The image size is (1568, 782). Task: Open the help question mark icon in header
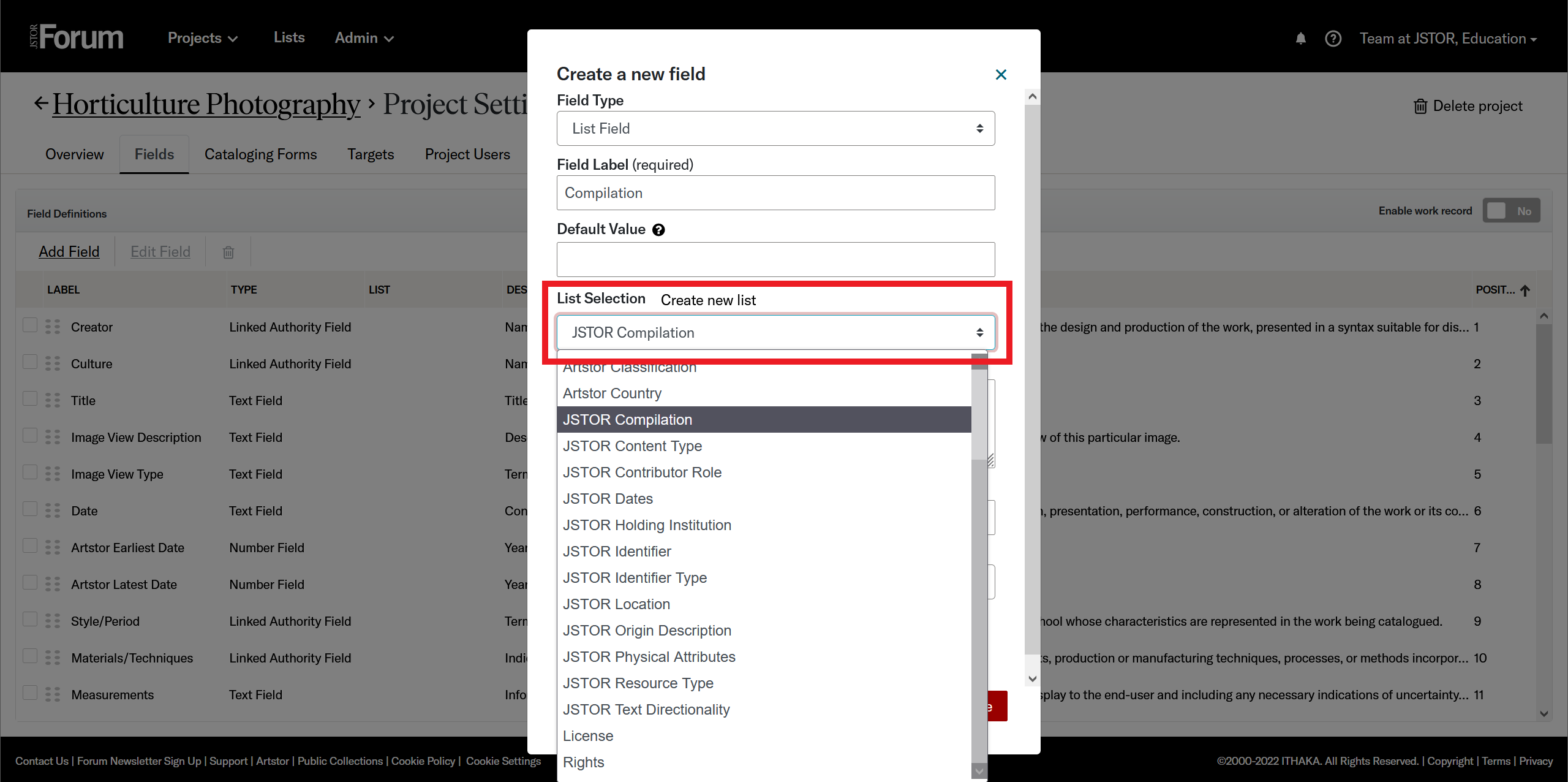point(1333,39)
